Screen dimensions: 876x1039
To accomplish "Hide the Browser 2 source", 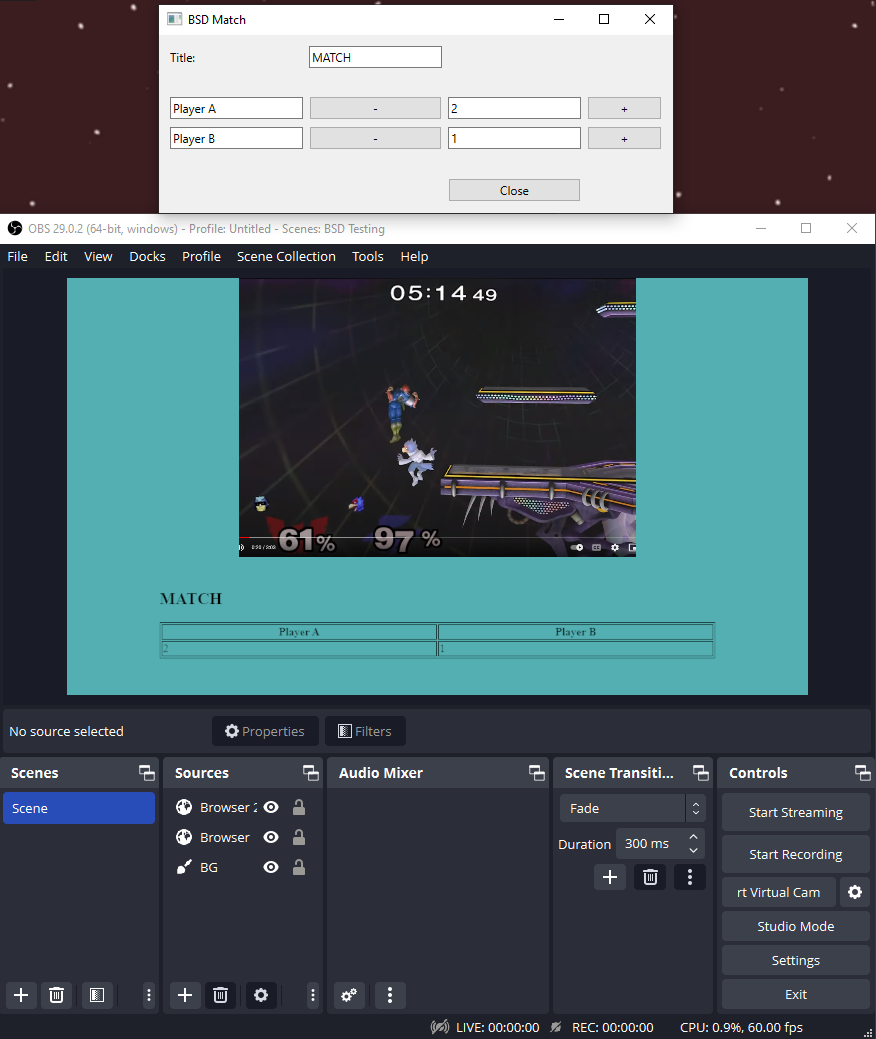I will click(271, 807).
